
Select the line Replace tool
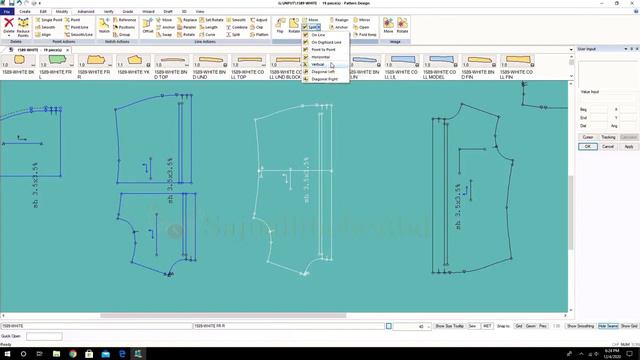click(x=187, y=20)
